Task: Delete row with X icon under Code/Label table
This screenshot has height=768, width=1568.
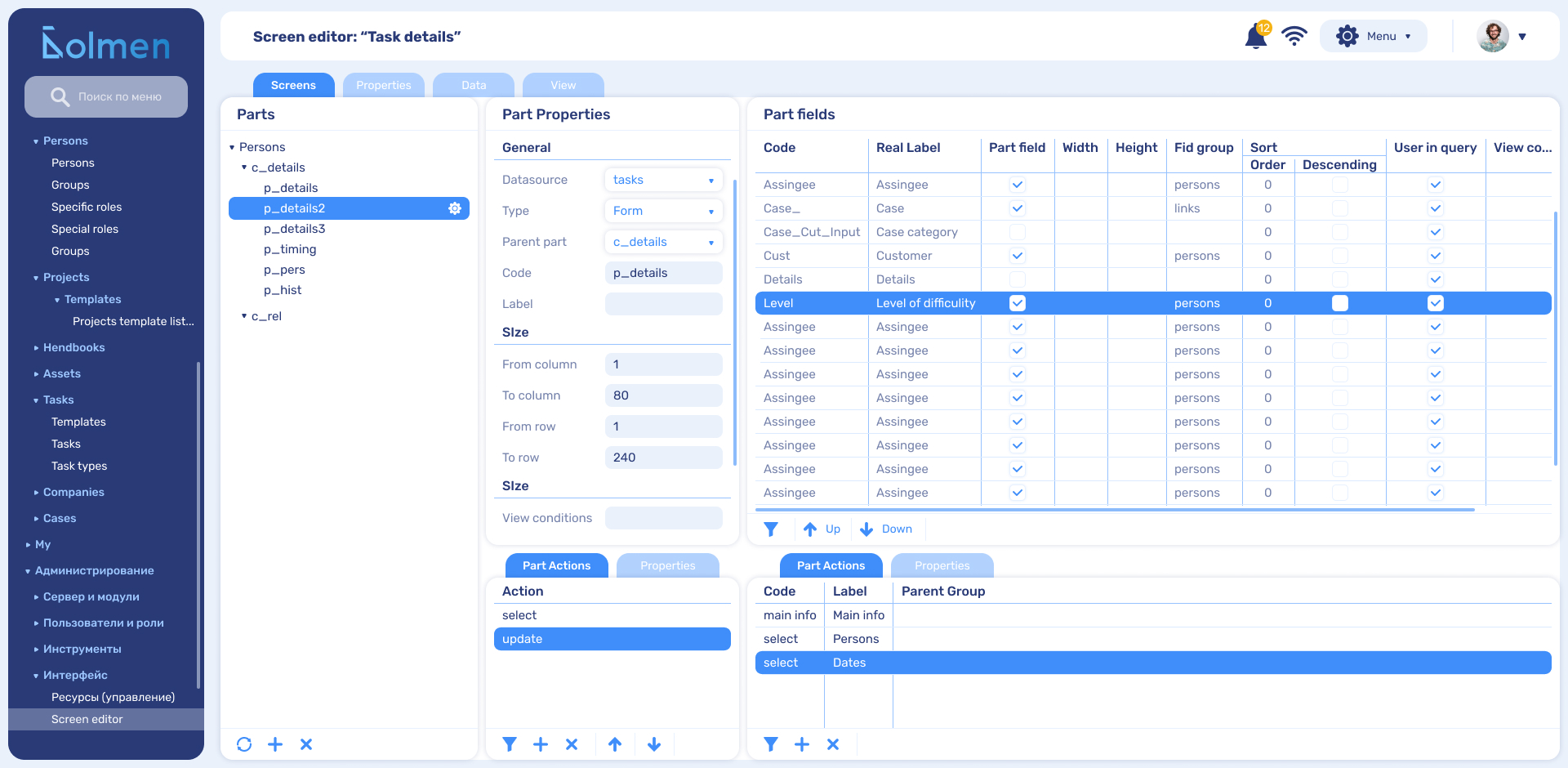Action: click(833, 744)
